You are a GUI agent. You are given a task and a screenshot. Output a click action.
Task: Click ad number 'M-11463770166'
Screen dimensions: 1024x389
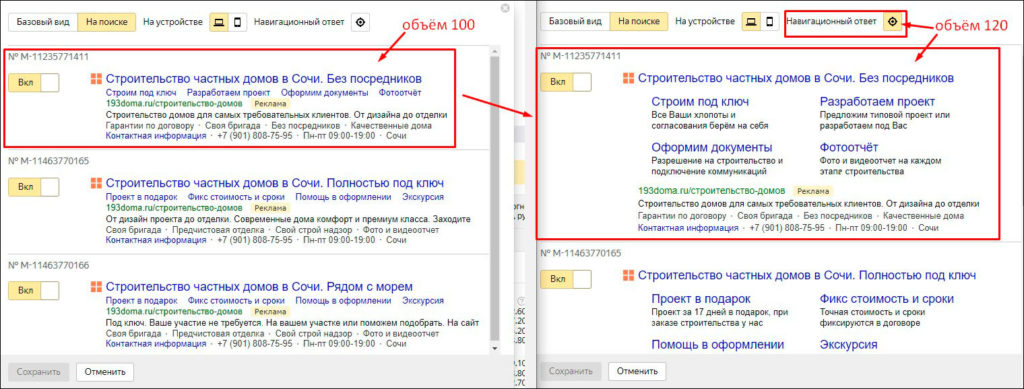pyautogui.click(x=54, y=266)
